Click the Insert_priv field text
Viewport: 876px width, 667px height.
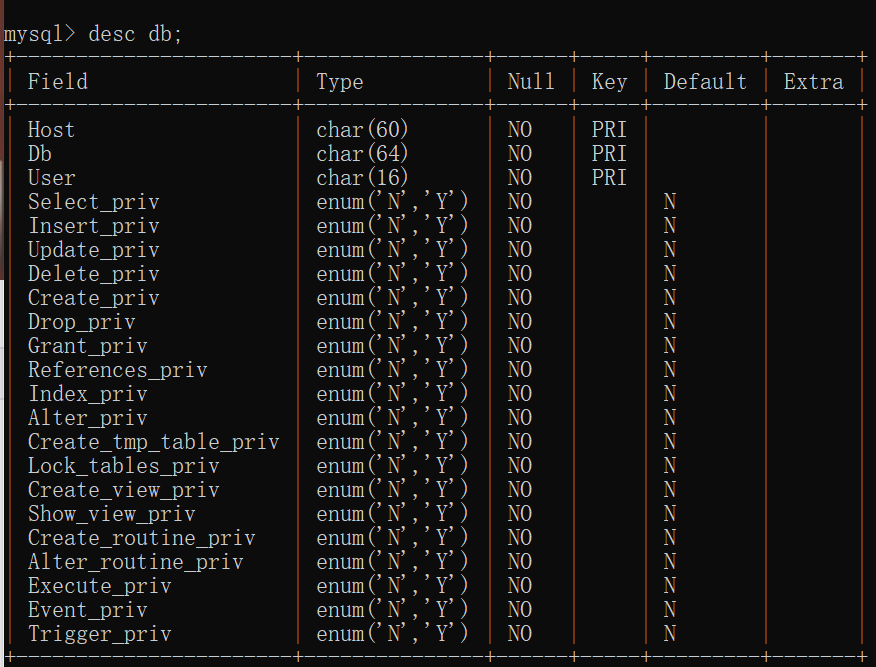pyautogui.click(x=93, y=226)
